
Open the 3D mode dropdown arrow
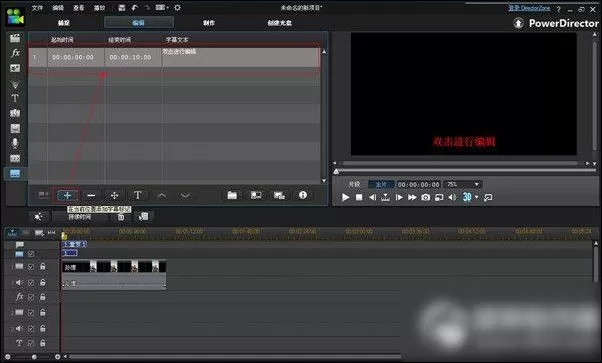point(476,197)
